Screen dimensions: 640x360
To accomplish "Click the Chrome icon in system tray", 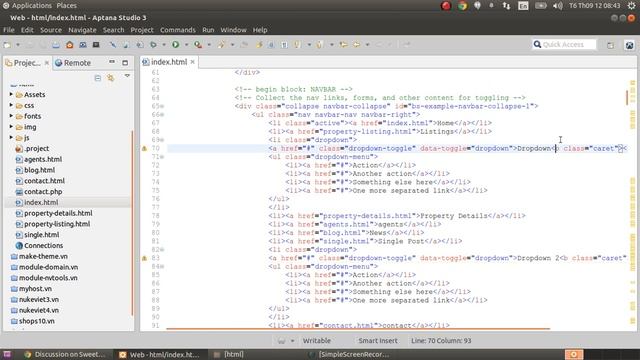I will point(462,6).
